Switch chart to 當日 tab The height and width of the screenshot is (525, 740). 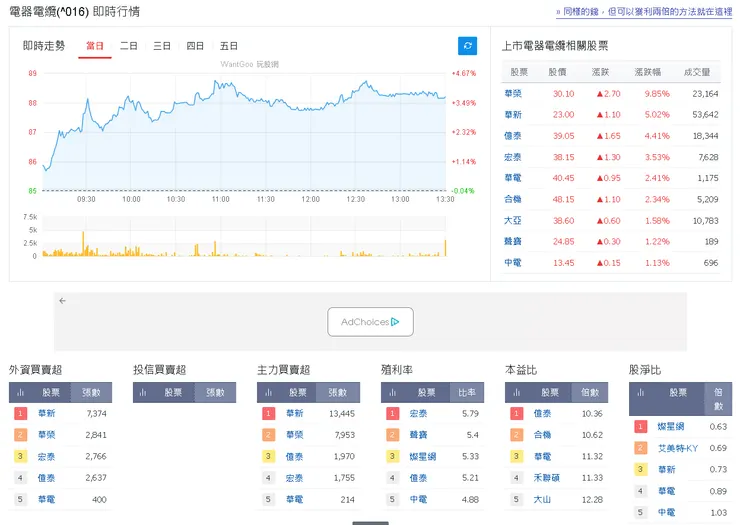(x=95, y=46)
